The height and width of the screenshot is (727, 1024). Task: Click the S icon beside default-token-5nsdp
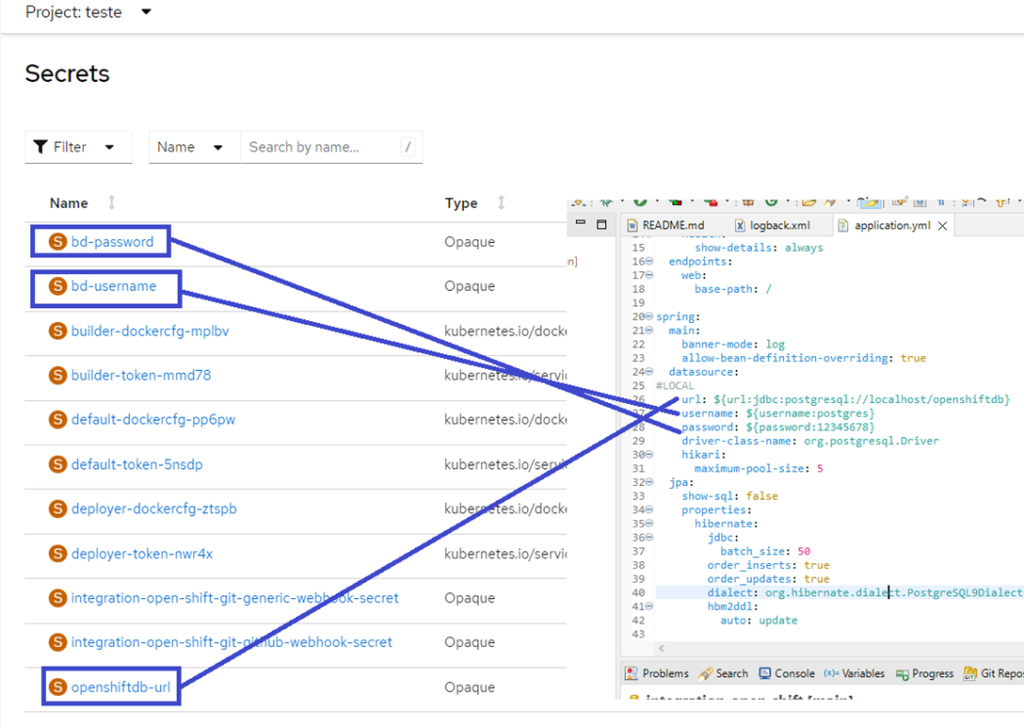tap(57, 464)
